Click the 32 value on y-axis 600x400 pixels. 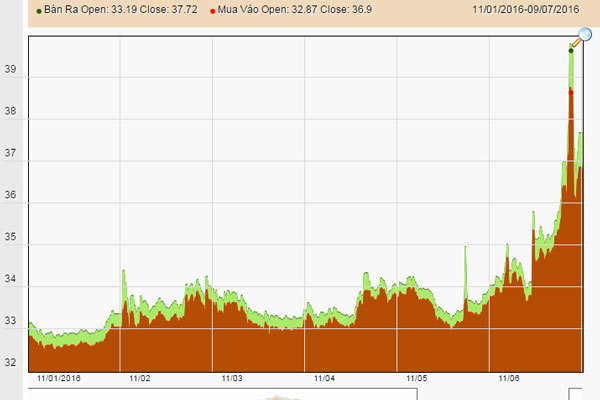(13, 363)
